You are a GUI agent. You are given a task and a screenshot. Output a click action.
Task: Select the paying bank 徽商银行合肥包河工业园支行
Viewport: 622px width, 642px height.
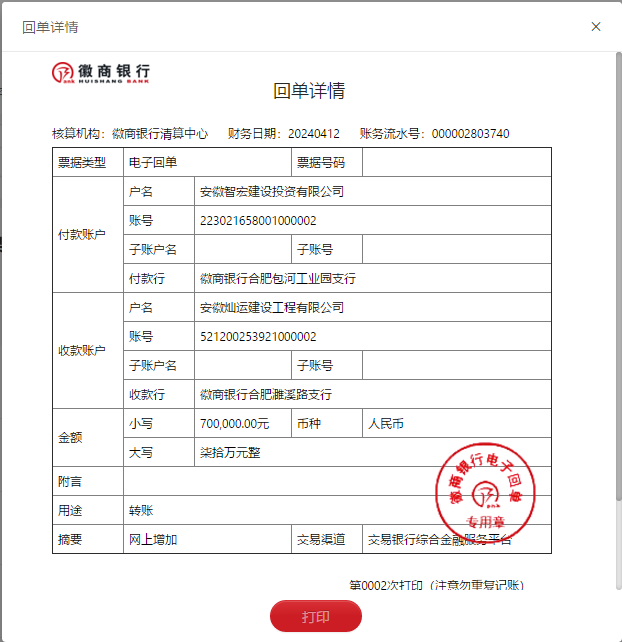pos(277,279)
